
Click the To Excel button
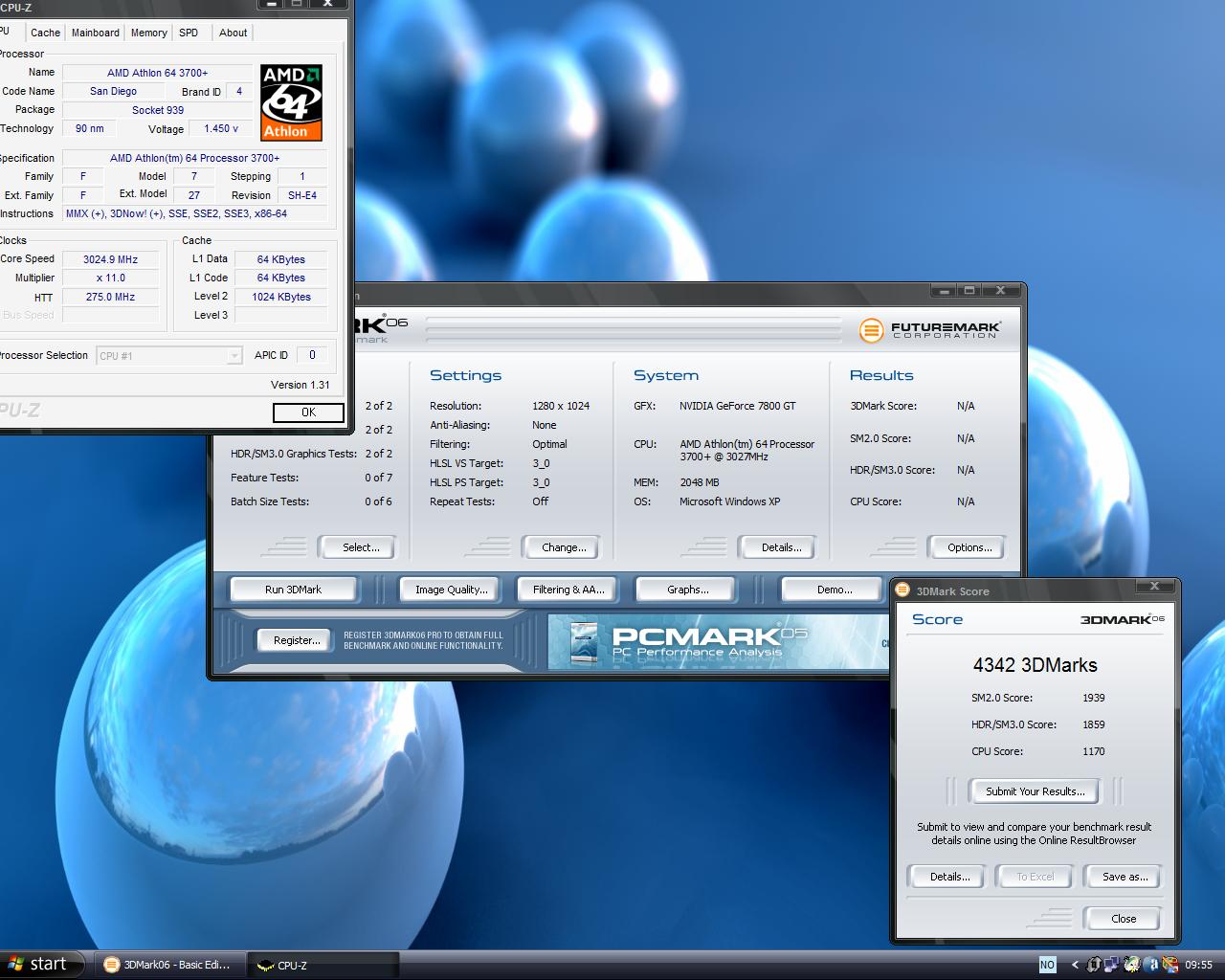click(1035, 877)
